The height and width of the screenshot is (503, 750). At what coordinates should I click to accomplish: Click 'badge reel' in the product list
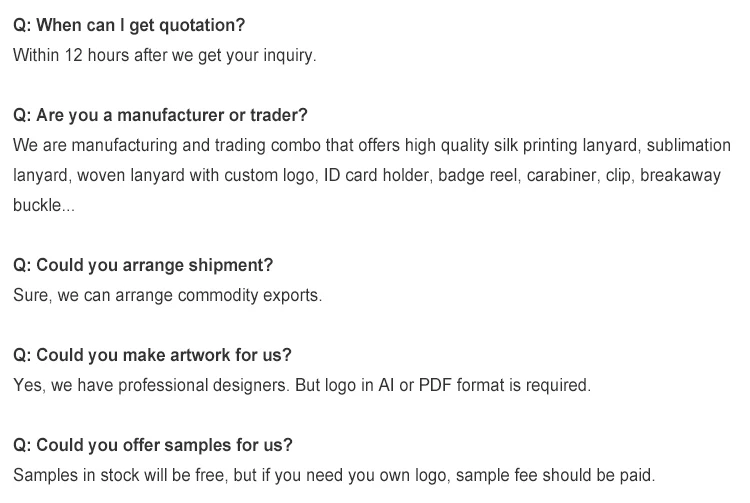477,175
